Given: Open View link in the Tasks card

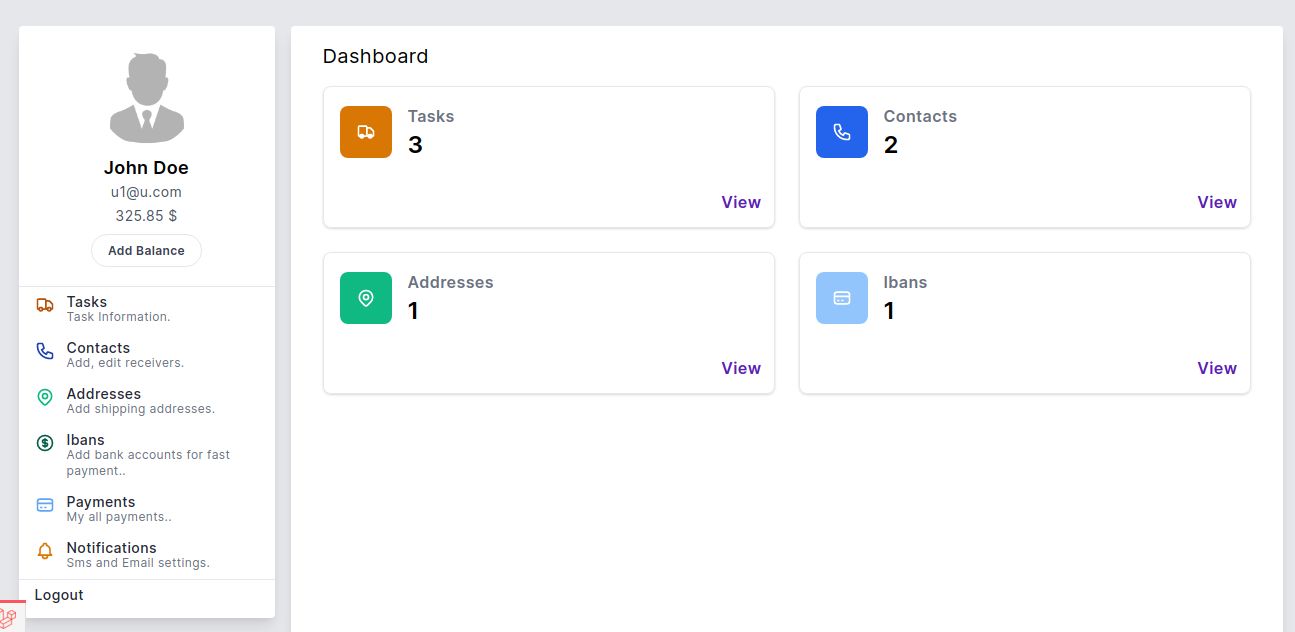Looking at the screenshot, I should pos(741,202).
